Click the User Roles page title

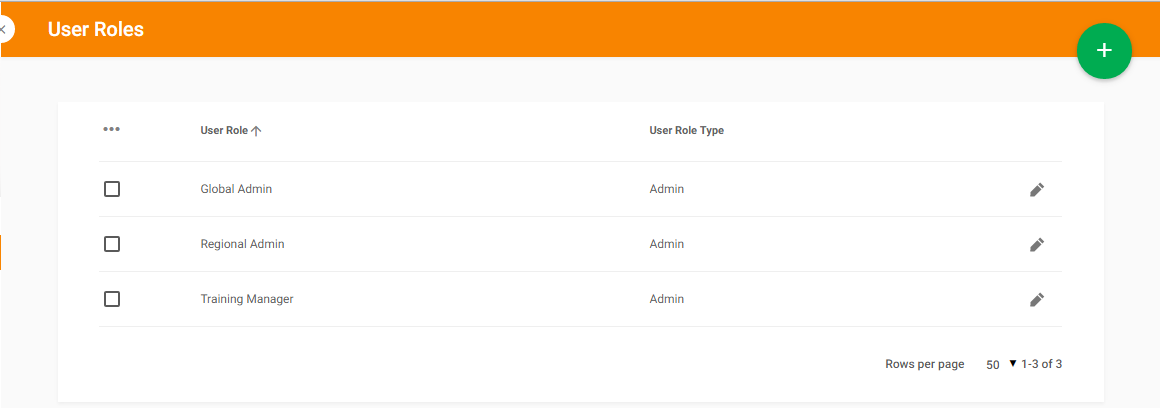click(95, 30)
